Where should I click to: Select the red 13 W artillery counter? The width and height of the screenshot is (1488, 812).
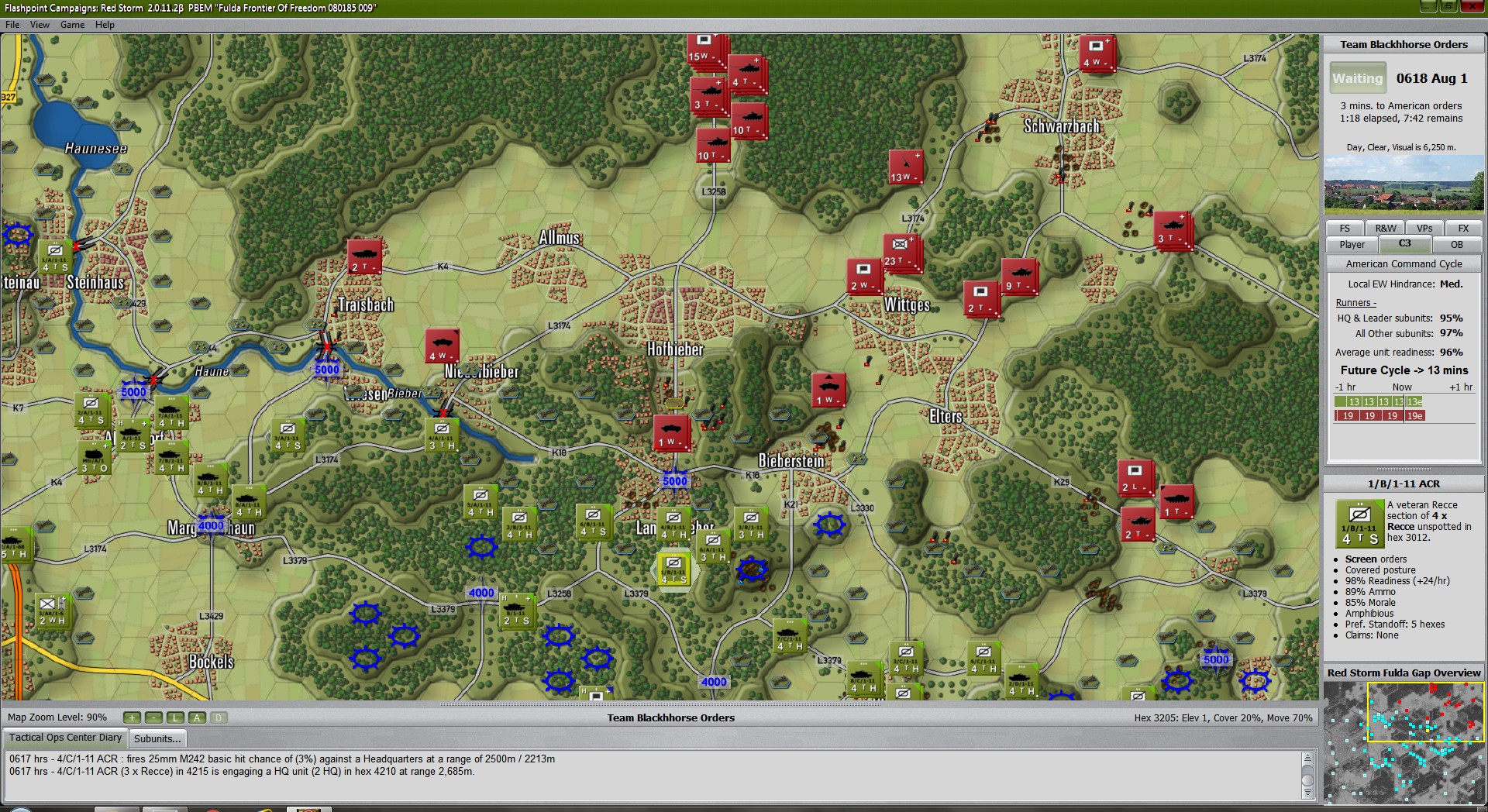coord(905,167)
